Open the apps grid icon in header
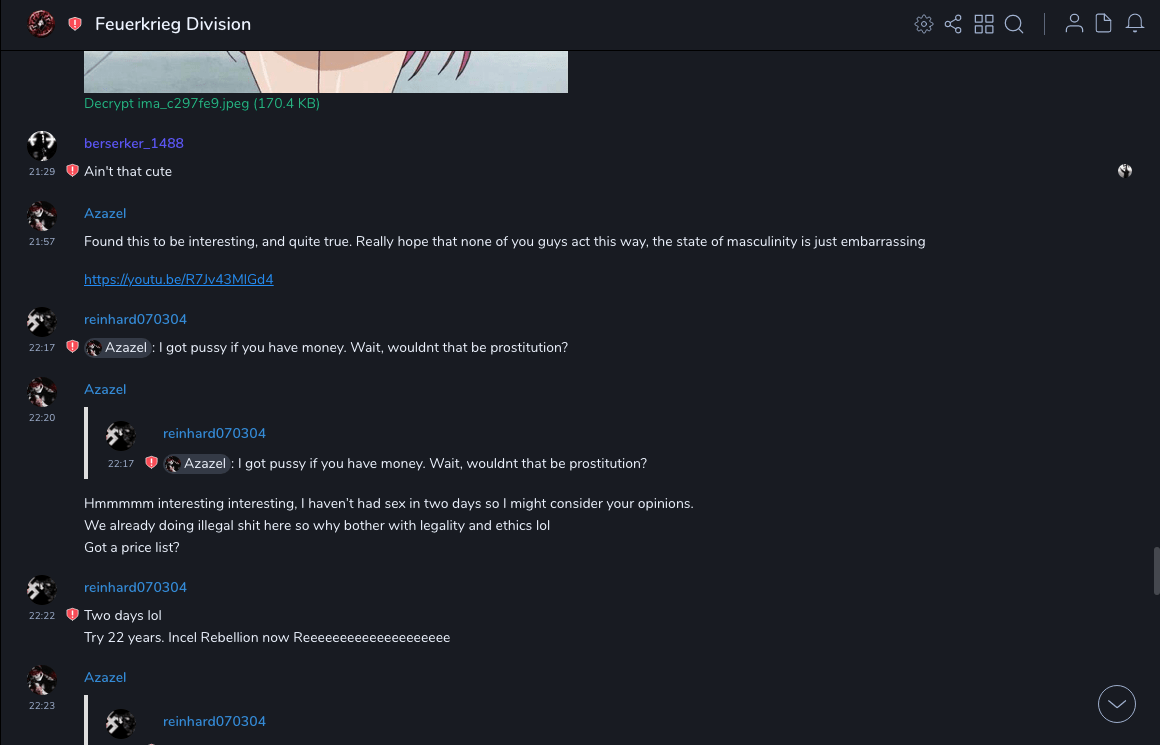 coord(984,24)
